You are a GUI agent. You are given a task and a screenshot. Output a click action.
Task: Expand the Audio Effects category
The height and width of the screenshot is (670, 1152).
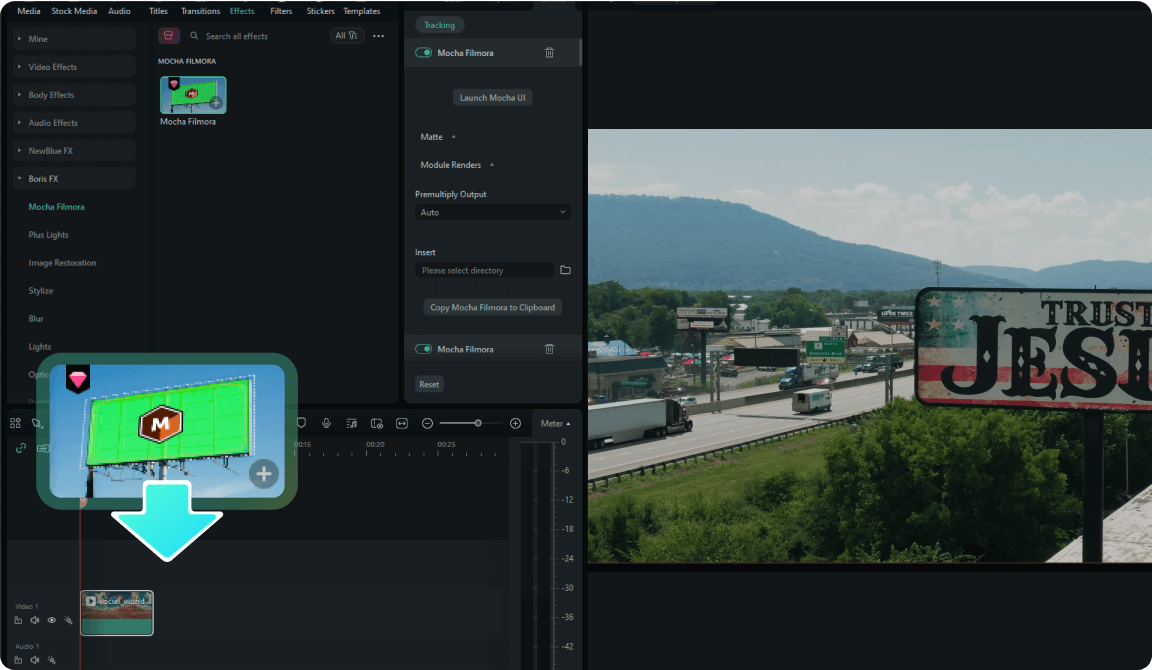tap(74, 123)
